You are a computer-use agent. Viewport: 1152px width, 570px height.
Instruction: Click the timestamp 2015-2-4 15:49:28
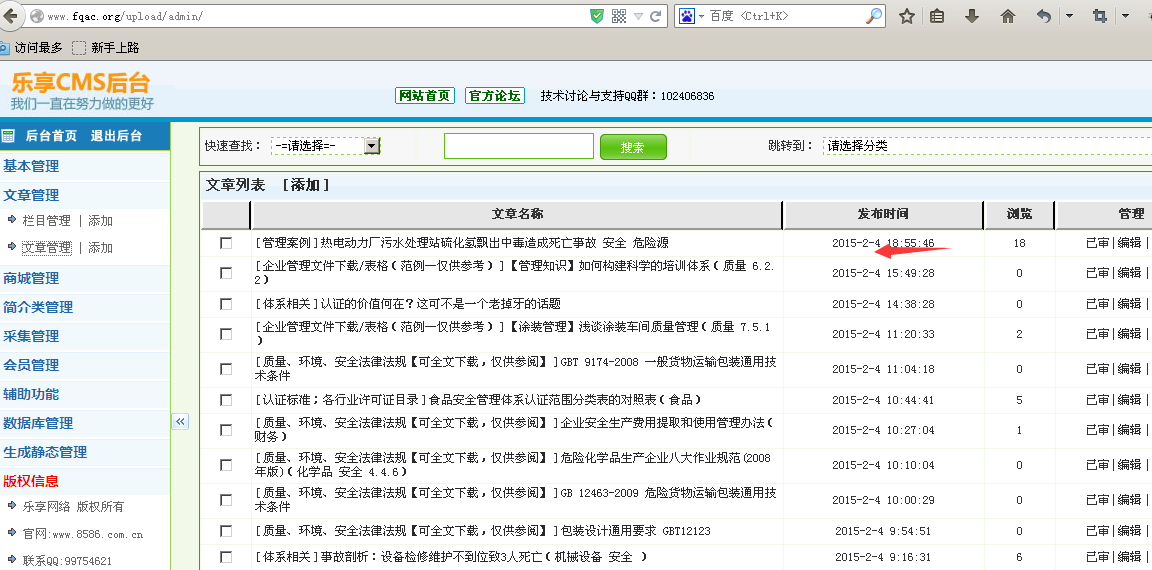pos(883,273)
